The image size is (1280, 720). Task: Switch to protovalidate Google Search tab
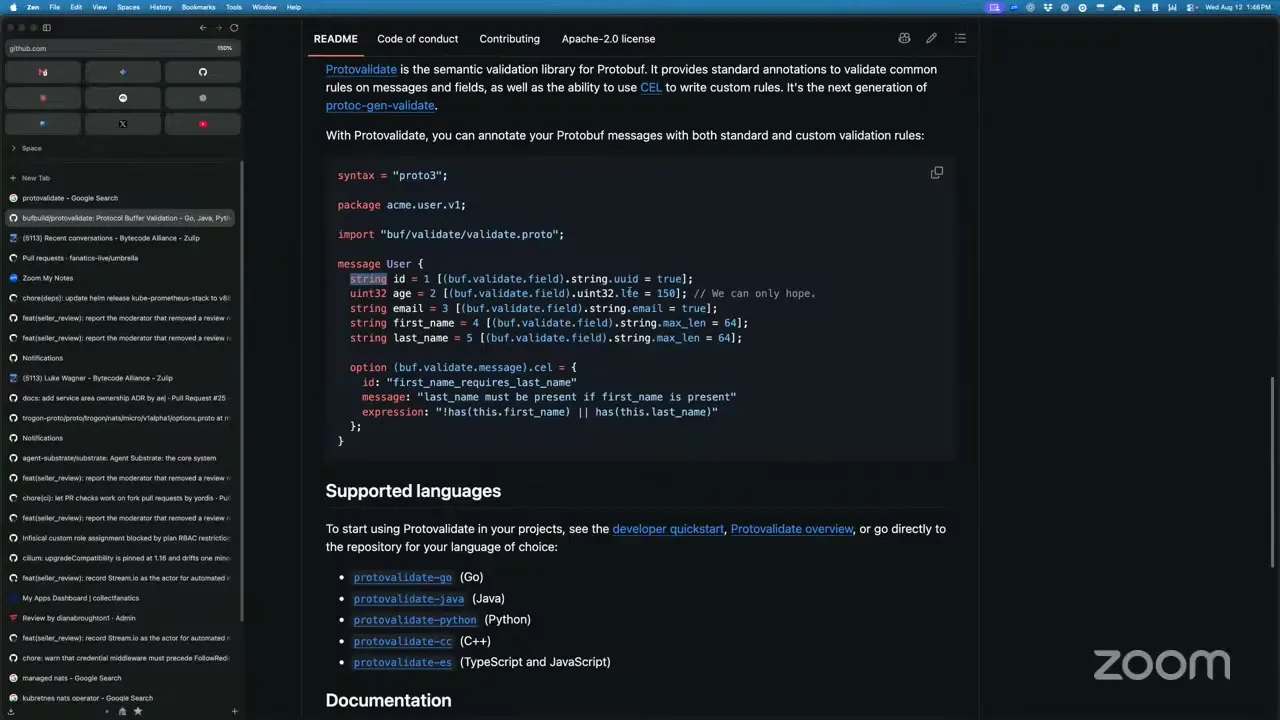(x=120, y=198)
